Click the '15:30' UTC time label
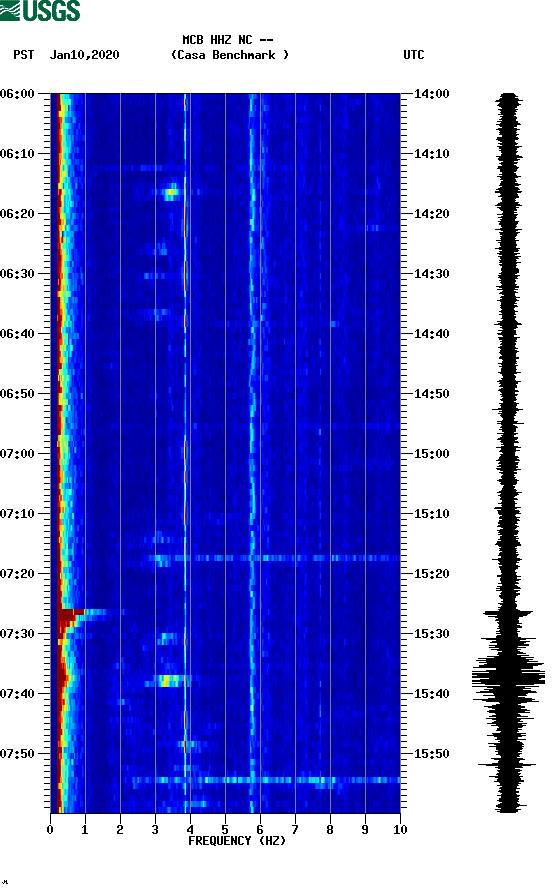Image resolution: width=552 pixels, height=893 pixels. pos(431,633)
